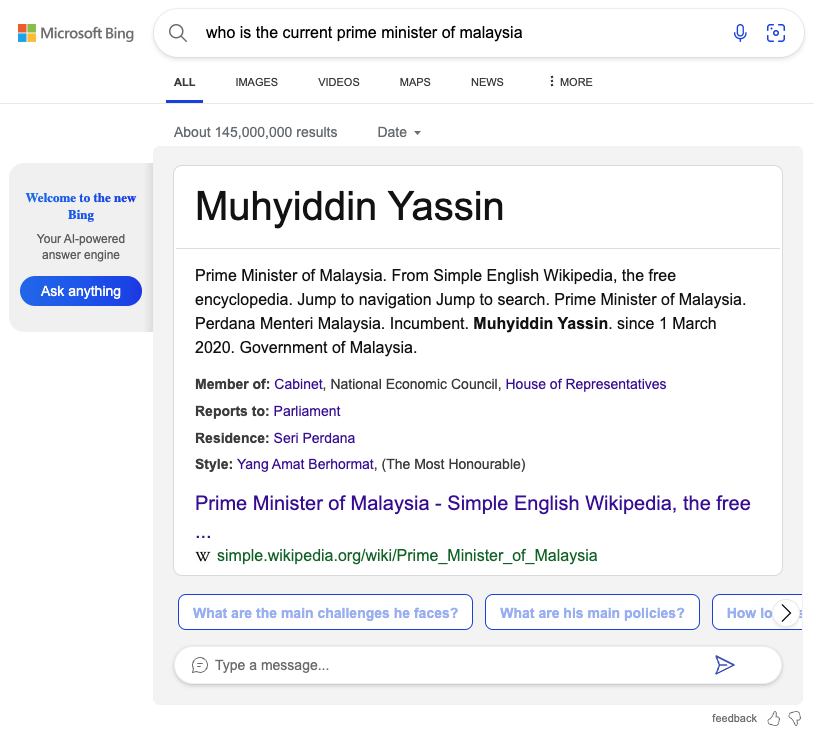The width and height of the screenshot is (814, 739).
Task: Click the 'National Economic Council' text
Action: pos(414,384)
